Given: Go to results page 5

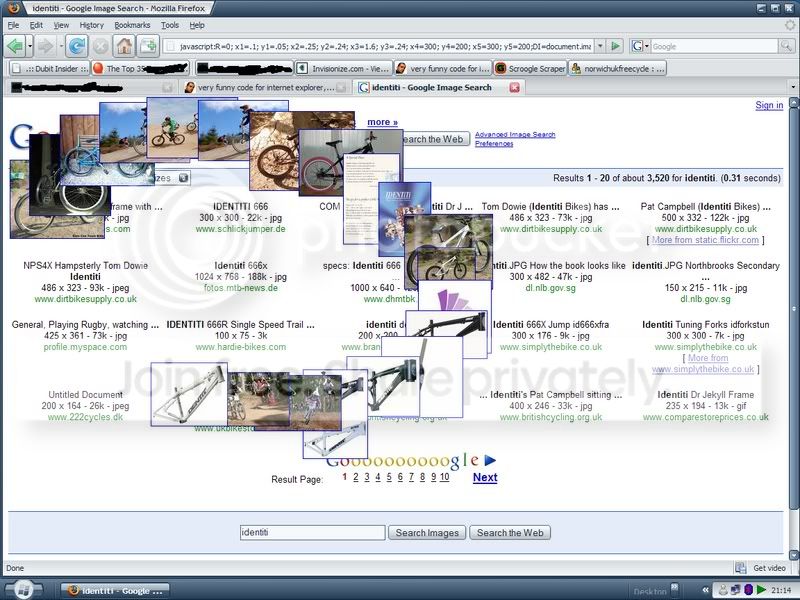Looking at the screenshot, I should [x=389, y=477].
